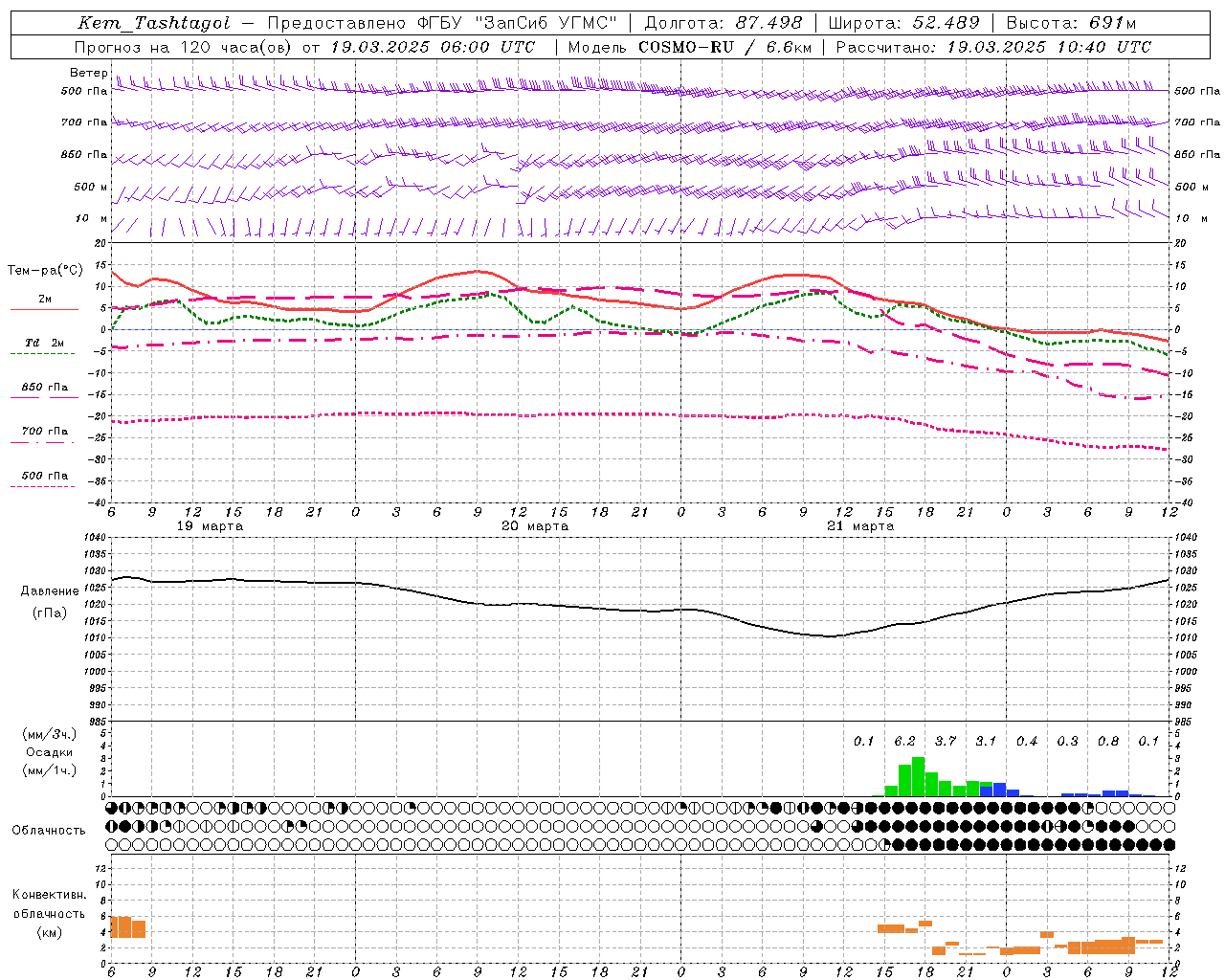Click the 21 марта date label
This screenshot has width=1225, height=980.
click(x=860, y=526)
